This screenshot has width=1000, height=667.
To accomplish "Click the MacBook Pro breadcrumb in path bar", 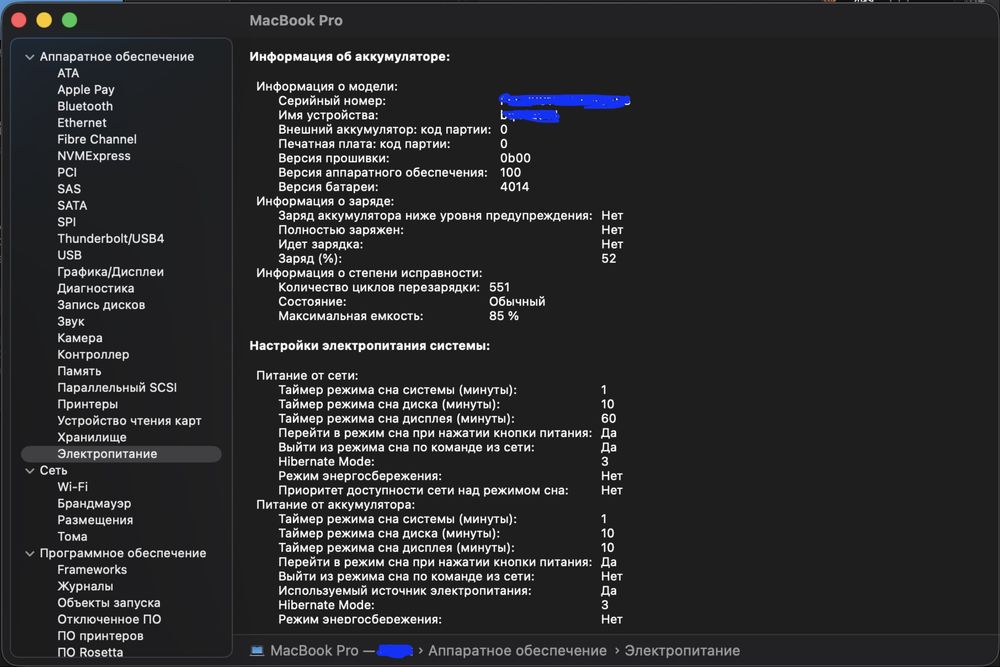I will click(314, 651).
